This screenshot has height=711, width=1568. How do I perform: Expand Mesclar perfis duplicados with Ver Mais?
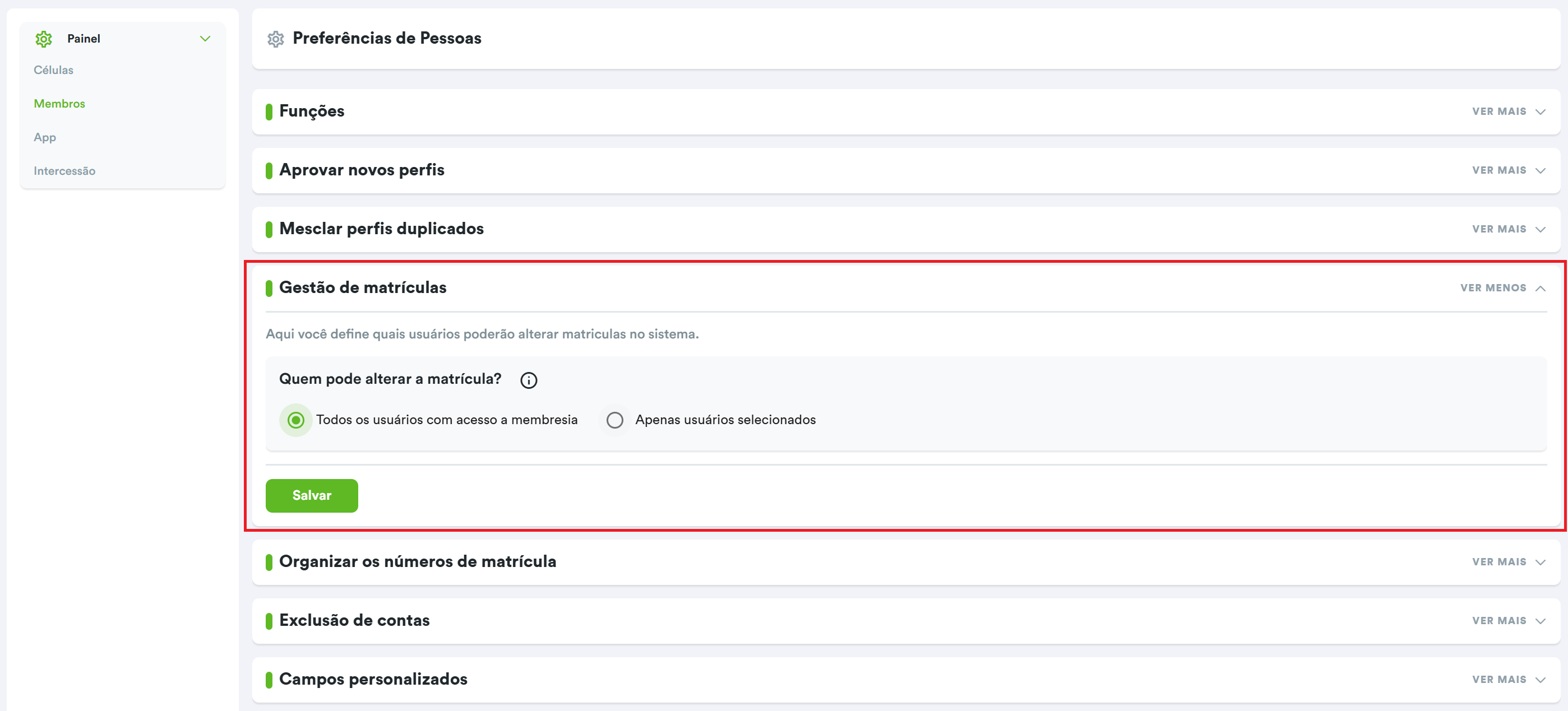pyautogui.click(x=1508, y=229)
